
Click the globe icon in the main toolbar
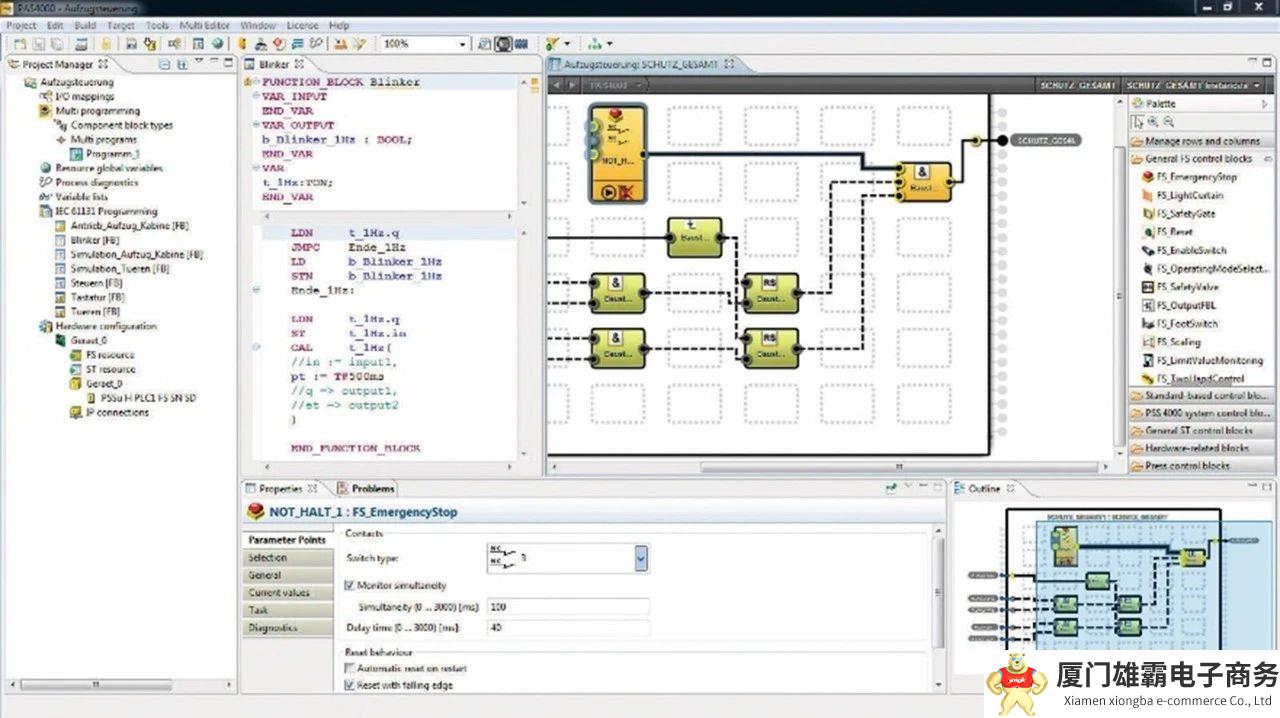216,44
